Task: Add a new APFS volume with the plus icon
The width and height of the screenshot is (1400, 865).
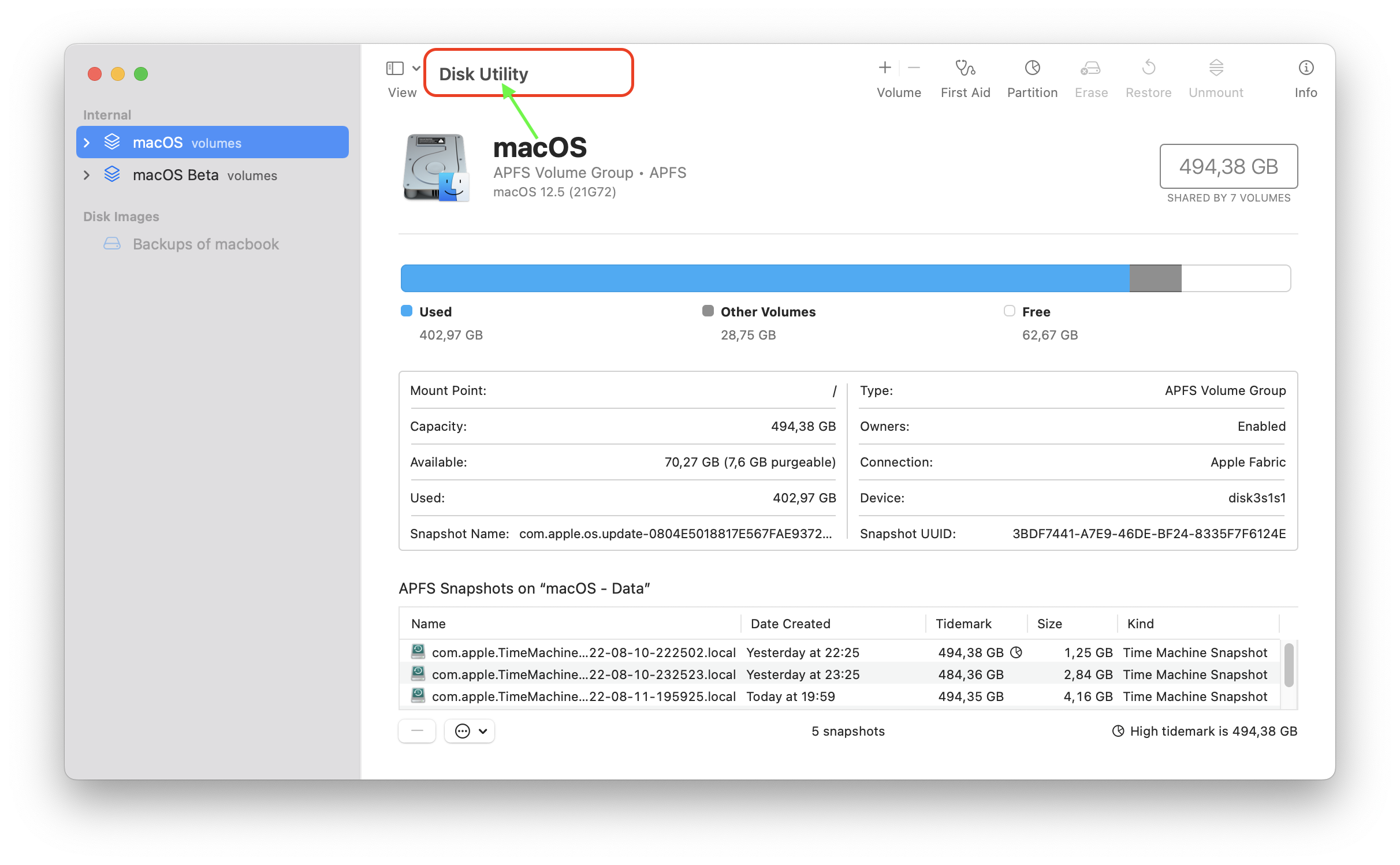Action: 884,68
